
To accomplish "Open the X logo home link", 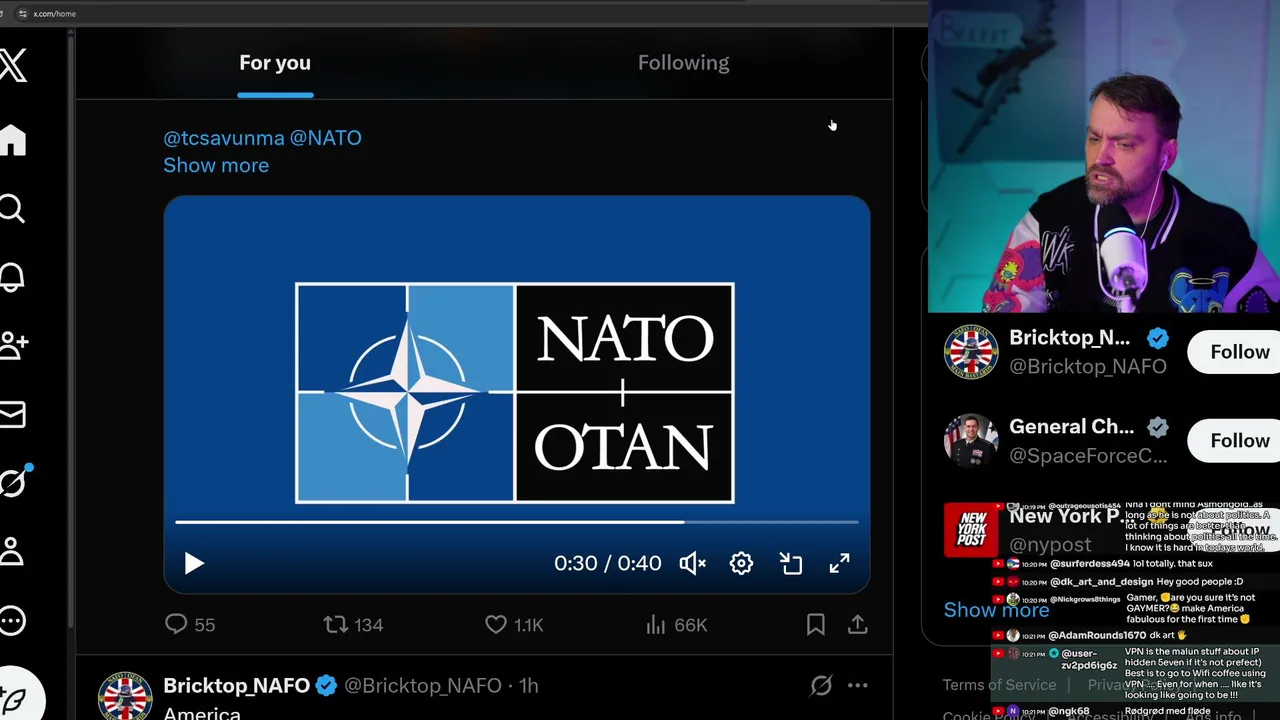I will (13, 67).
